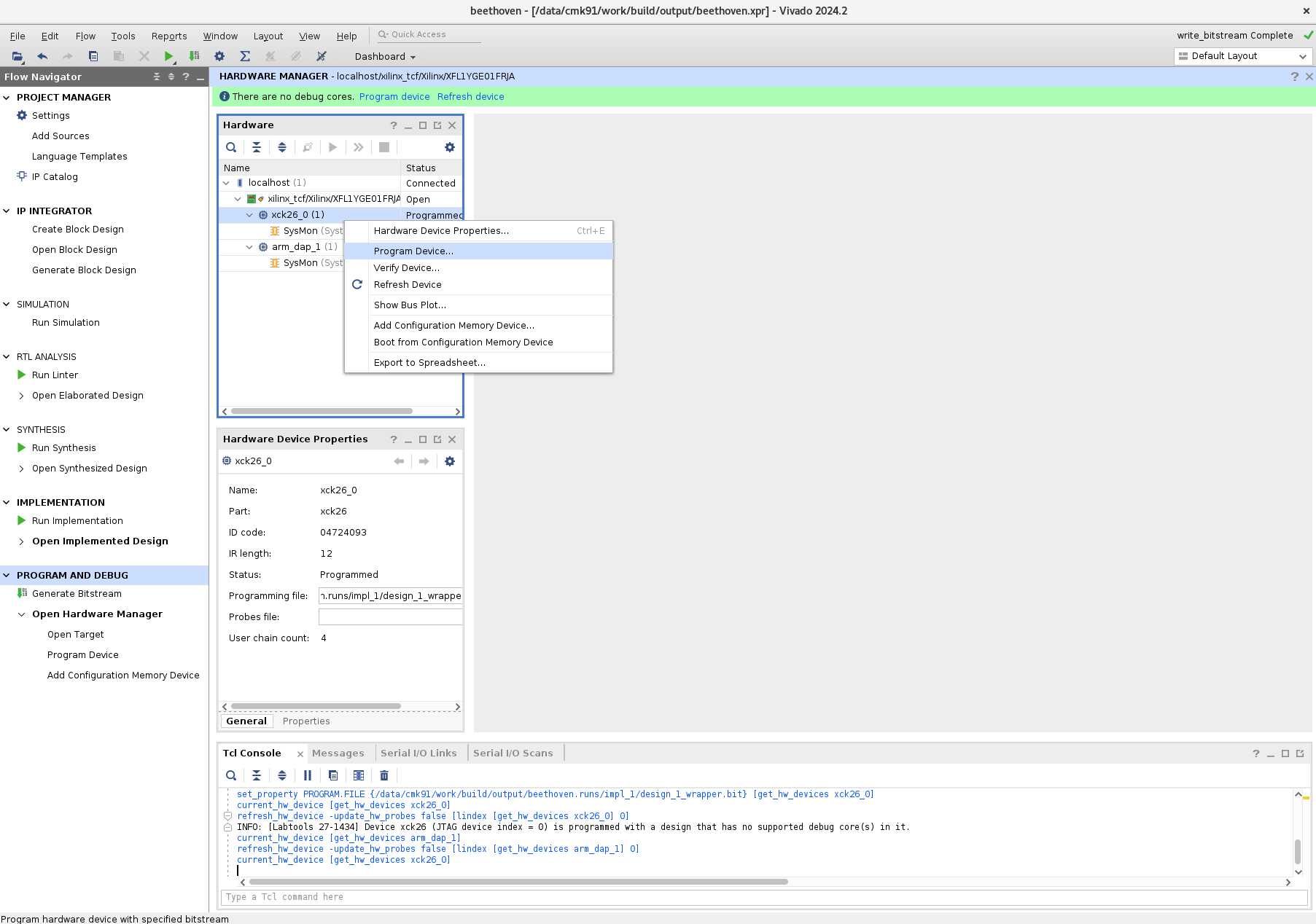1316x924 pixels.
Task: Click the Sigma report toolbar icon
Action: pos(245,56)
